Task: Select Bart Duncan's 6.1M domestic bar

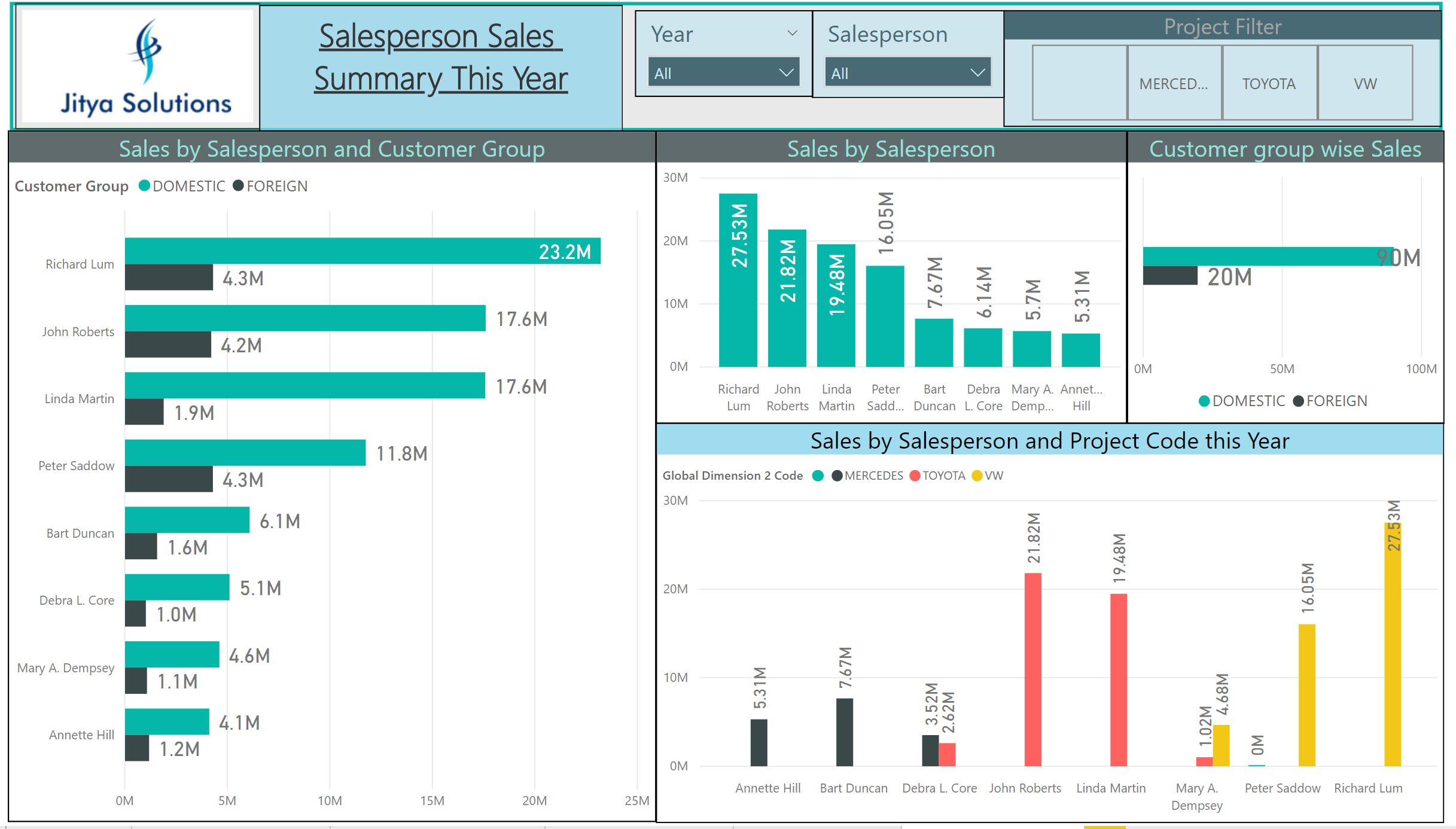Action: (187, 520)
